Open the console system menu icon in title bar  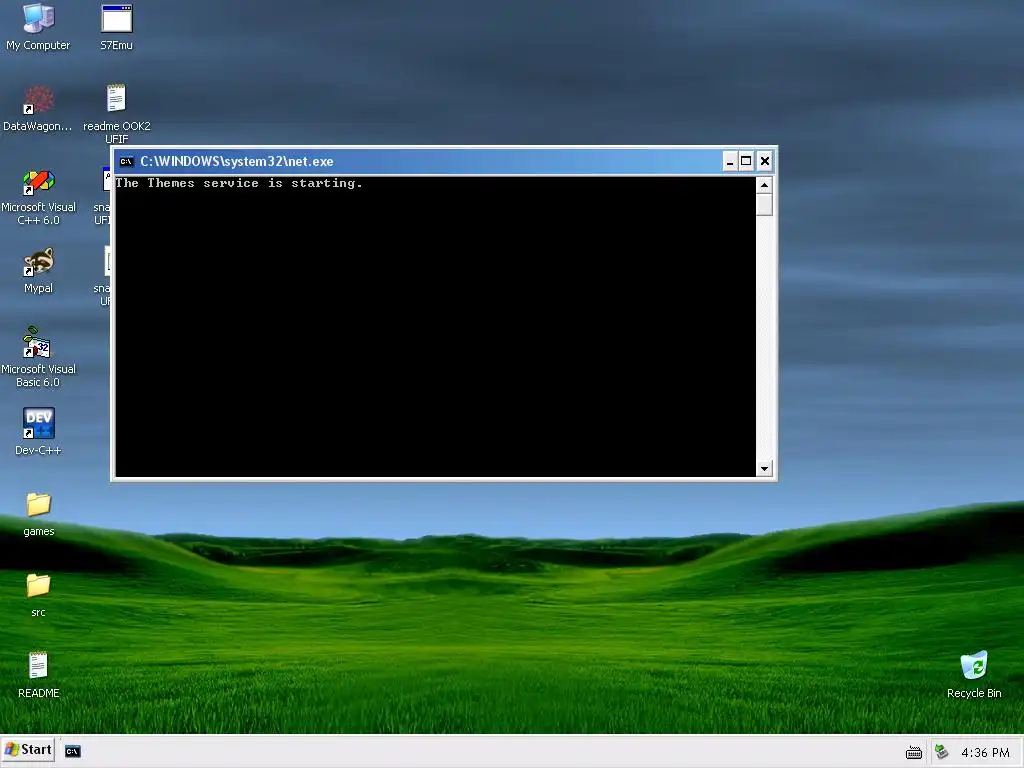[x=127, y=161]
